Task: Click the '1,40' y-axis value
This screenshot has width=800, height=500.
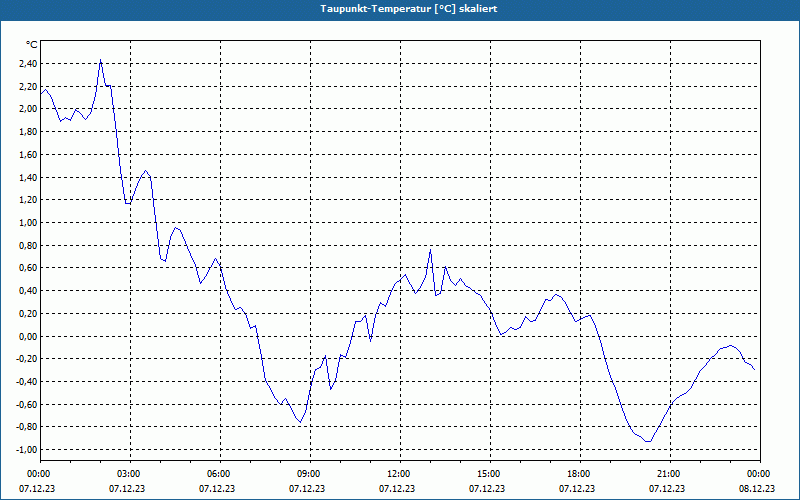Action: (x=28, y=178)
